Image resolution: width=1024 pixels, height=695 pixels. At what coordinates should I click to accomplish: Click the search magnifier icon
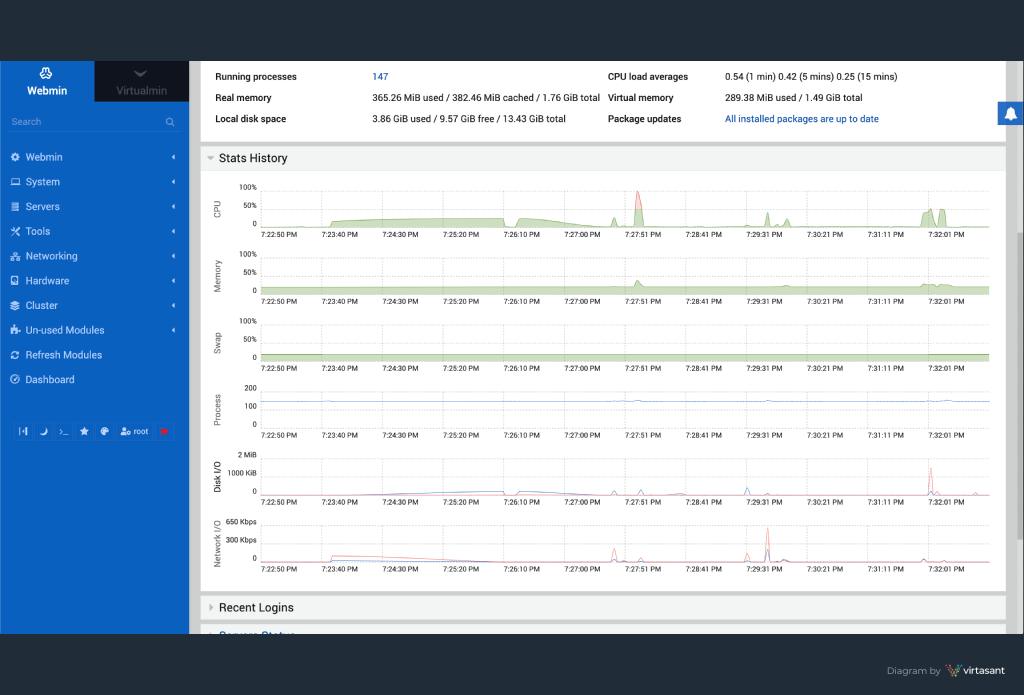pos(170,122)
